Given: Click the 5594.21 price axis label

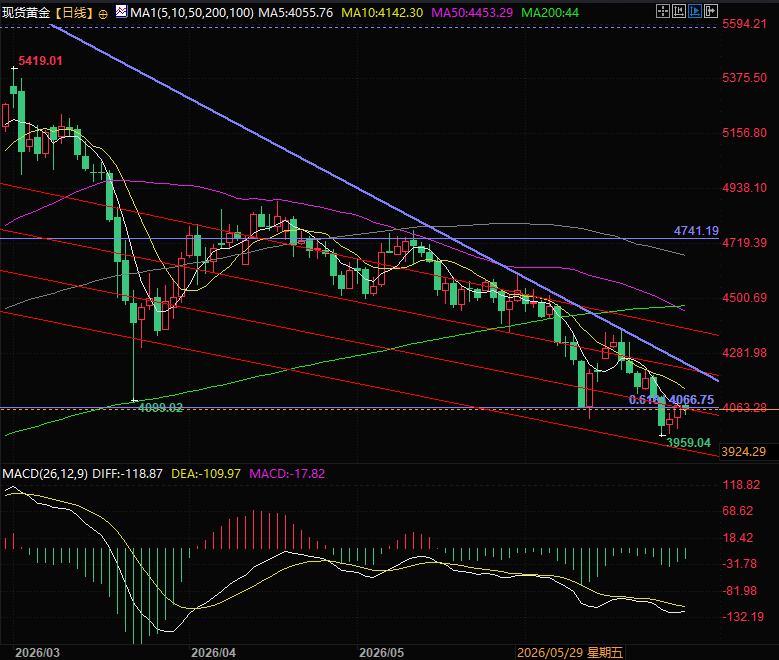Looking at the screenshot, I should pos(744,23).
